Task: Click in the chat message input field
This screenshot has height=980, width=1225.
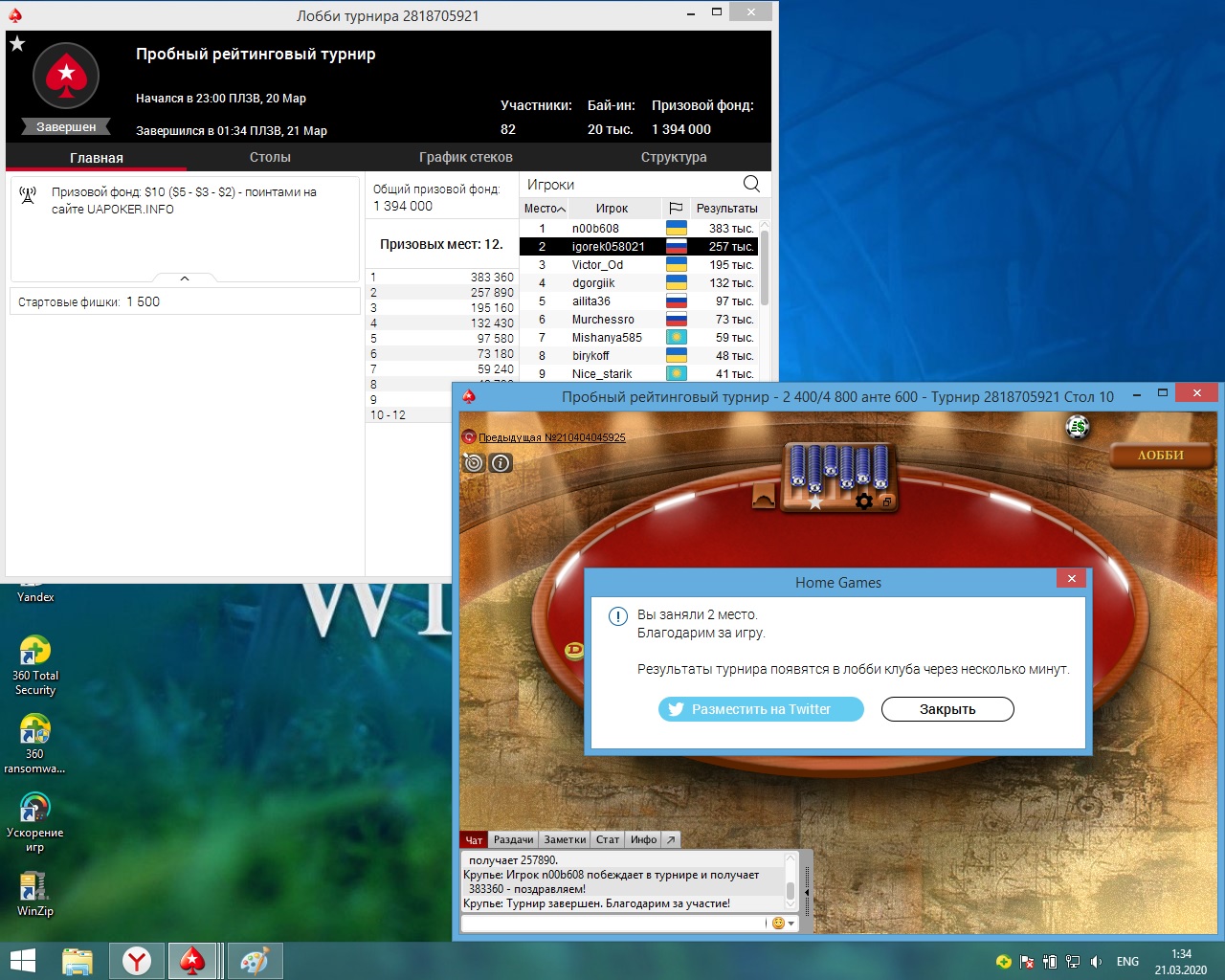Action: click(x=613, y=924)
